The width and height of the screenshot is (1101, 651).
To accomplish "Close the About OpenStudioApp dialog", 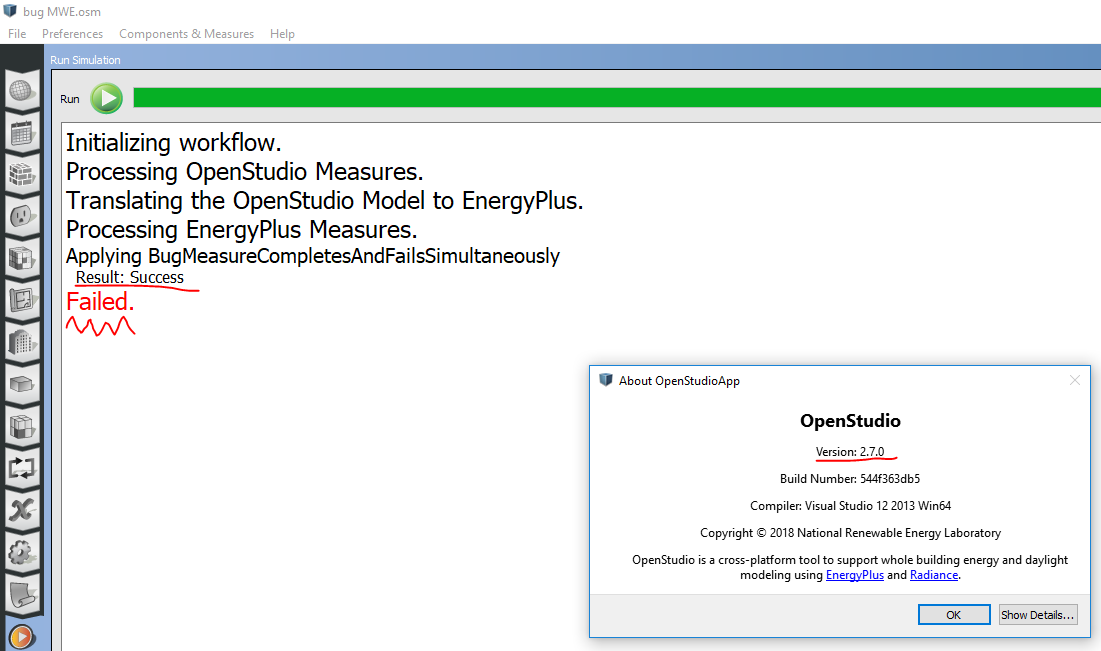I will (x=1074, y=380).
